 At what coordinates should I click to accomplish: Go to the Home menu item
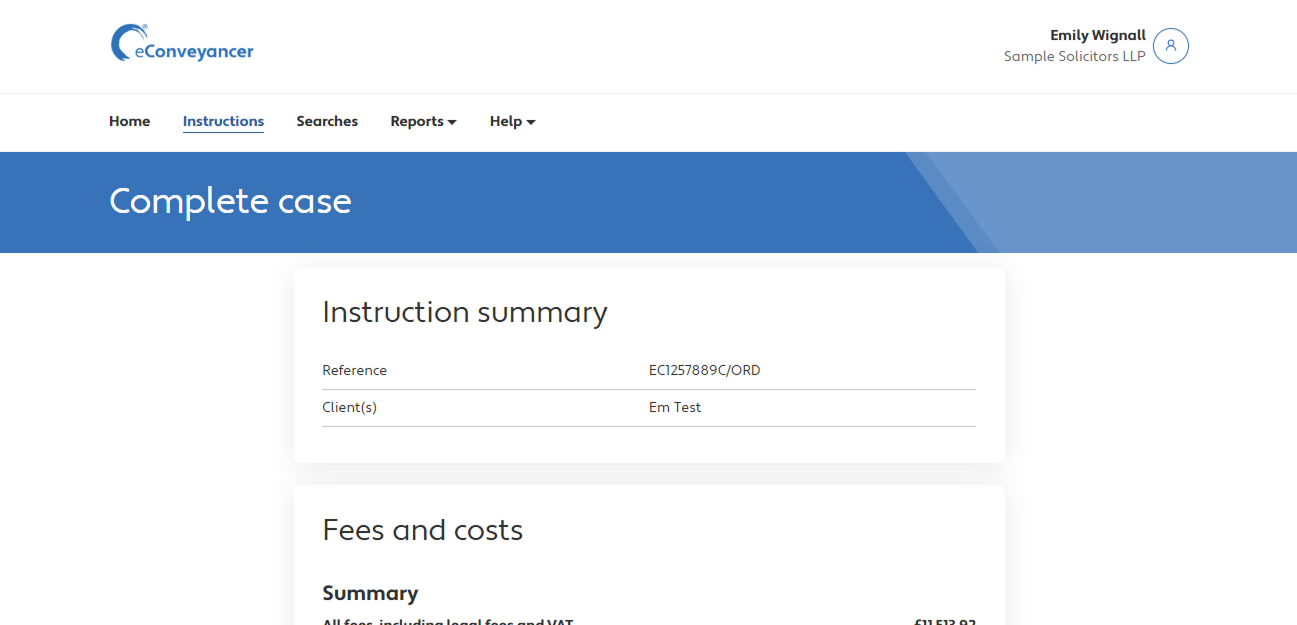[129, 121]
